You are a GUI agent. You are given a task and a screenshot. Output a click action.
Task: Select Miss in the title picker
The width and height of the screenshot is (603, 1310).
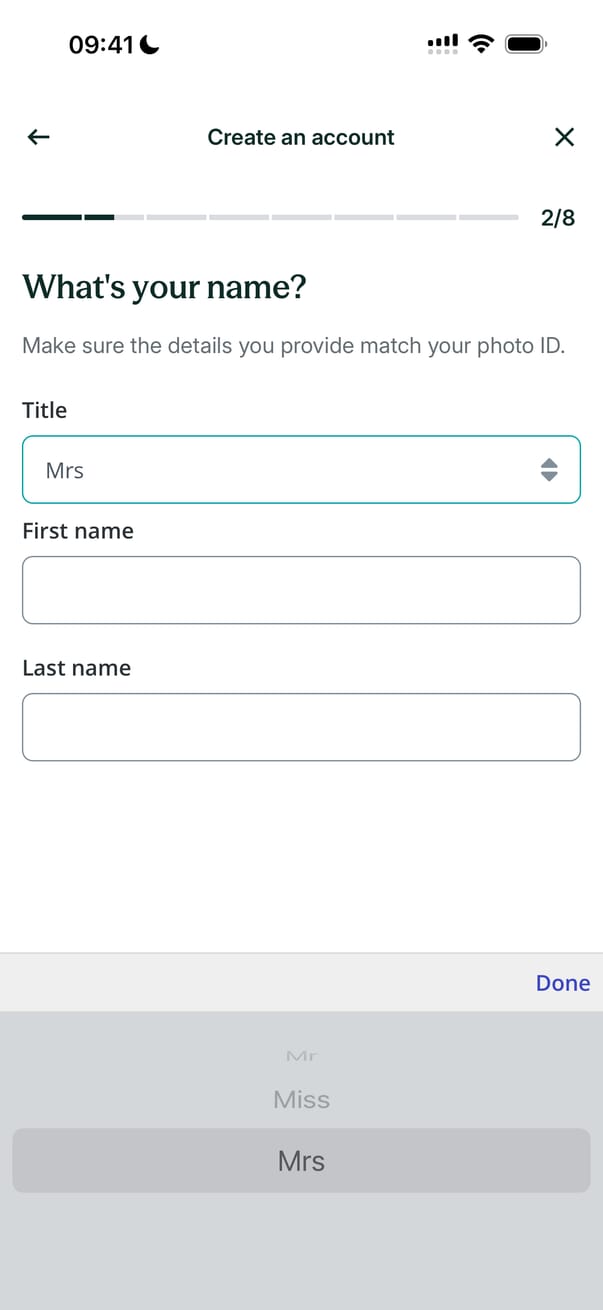[x=301, y=1100]
